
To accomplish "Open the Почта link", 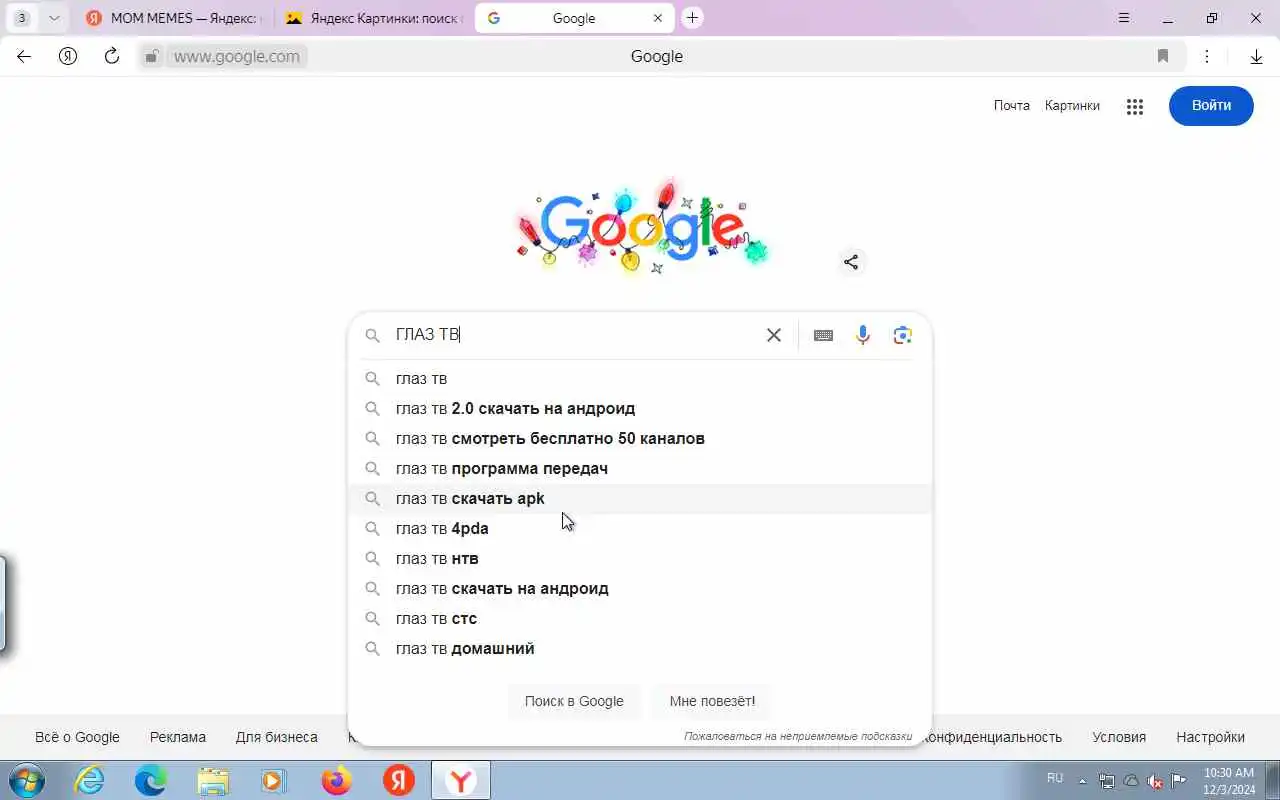I will [1011, 105].
